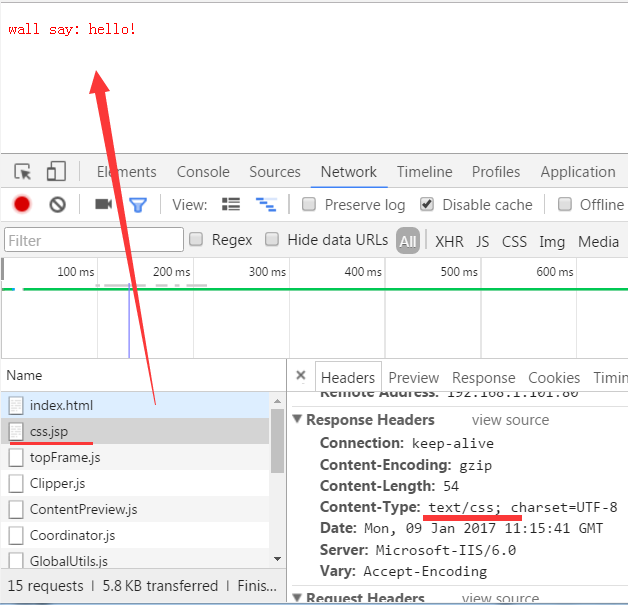Check Hide data URLs
The image size is (628, 605).
click(x=272, y=239)
